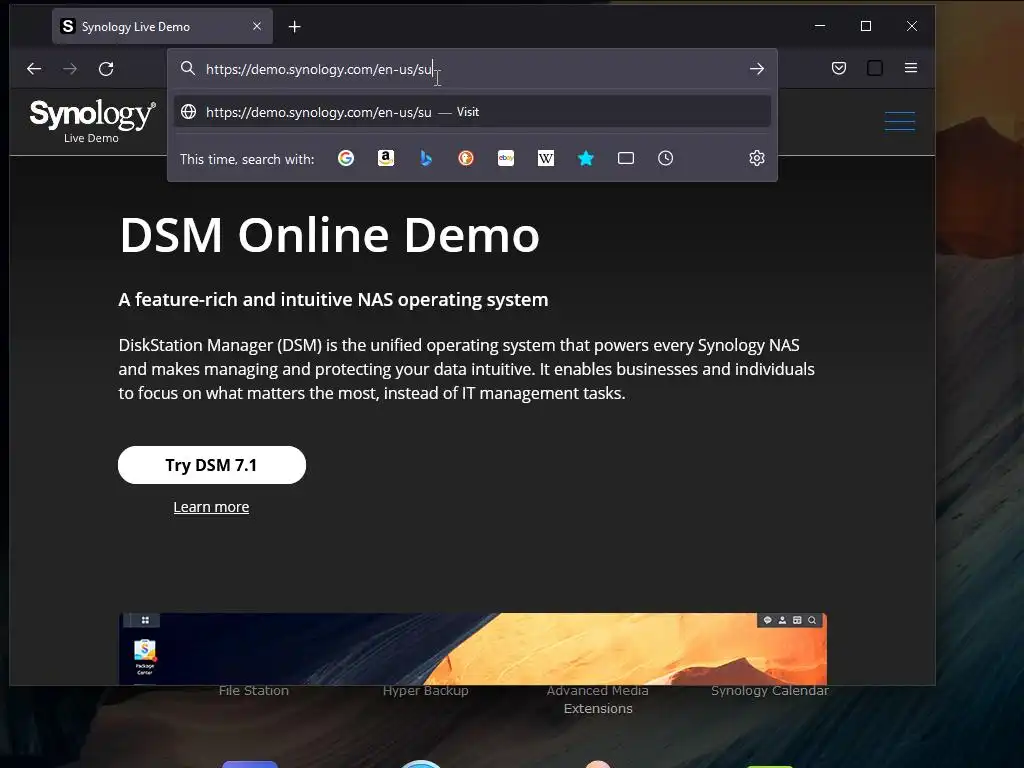Search this time with Amazon
Viewport: 1024px width, 768px height.
[386, 158]
